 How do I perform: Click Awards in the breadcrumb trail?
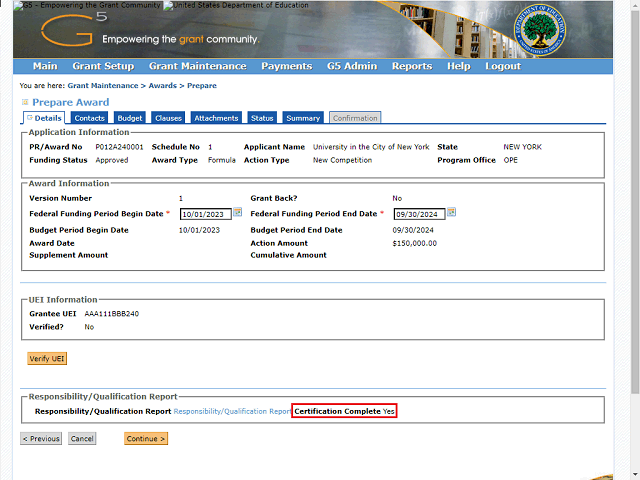pyautogui.click(x=164, y=86)
